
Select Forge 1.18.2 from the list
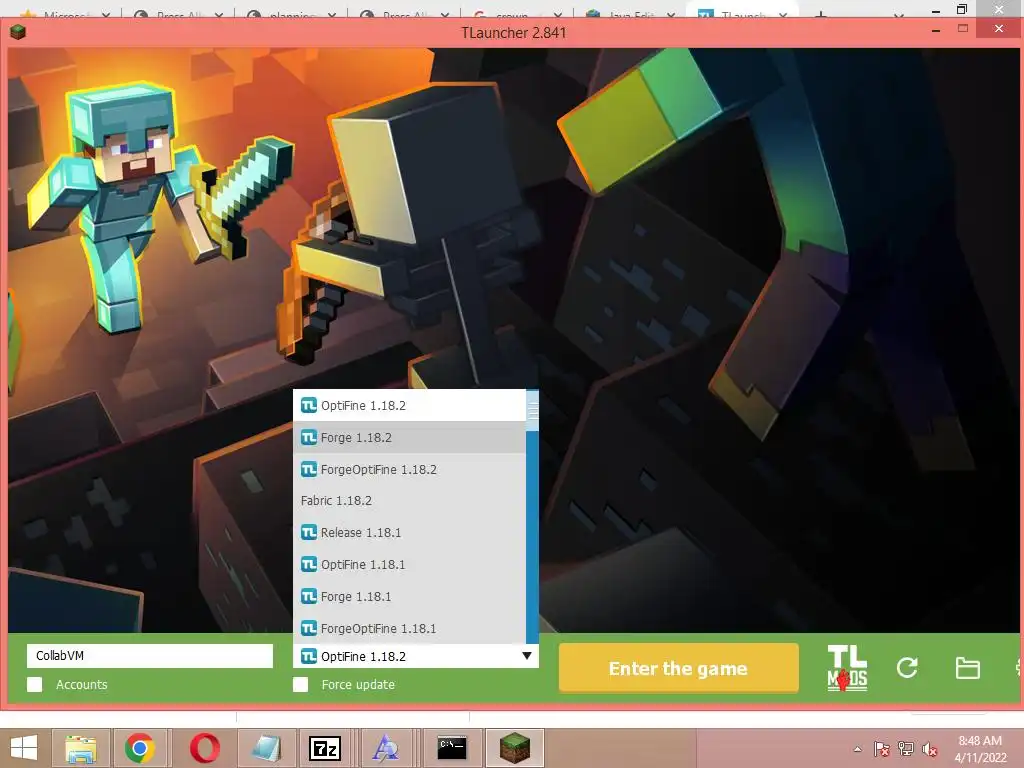coord(409,438)
